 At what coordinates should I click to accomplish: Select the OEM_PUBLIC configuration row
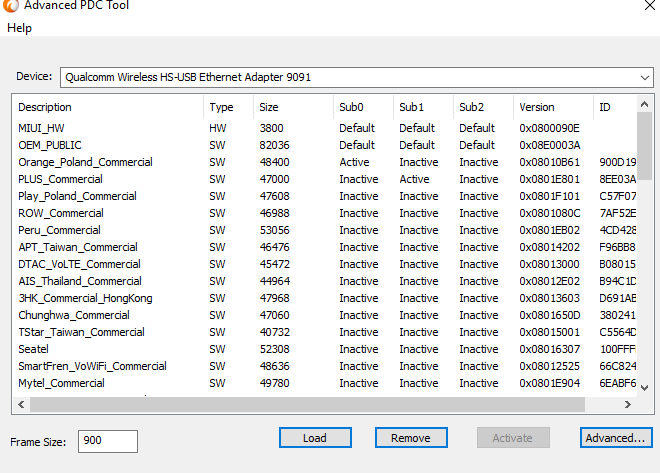pyautogui.click(x=49, y=145)
